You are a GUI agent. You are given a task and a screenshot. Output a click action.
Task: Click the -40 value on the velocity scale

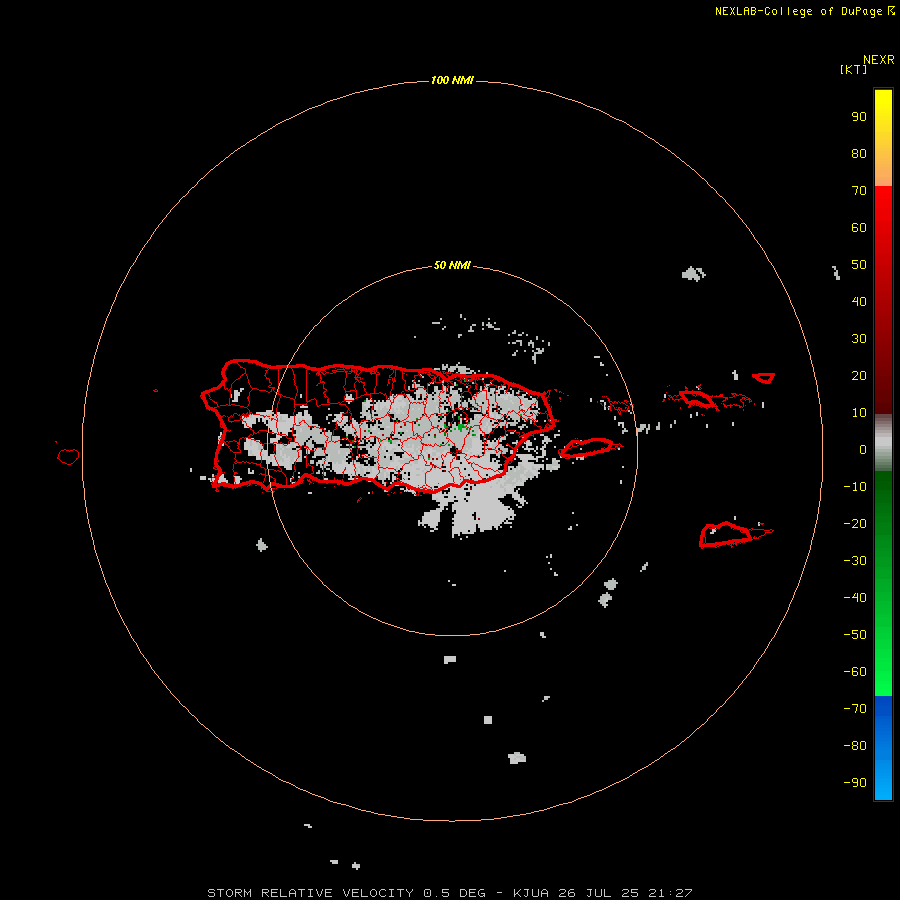coord(855,598)
